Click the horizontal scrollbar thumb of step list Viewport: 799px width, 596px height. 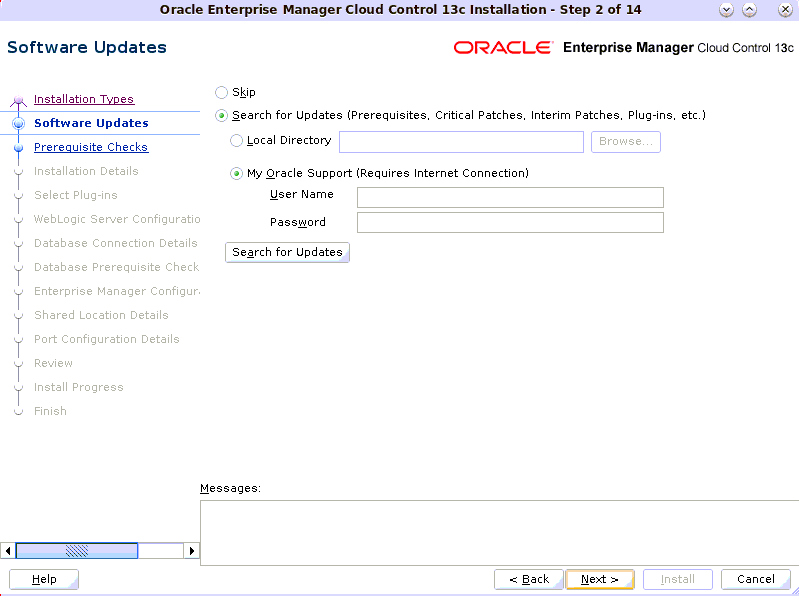(77, 551)
